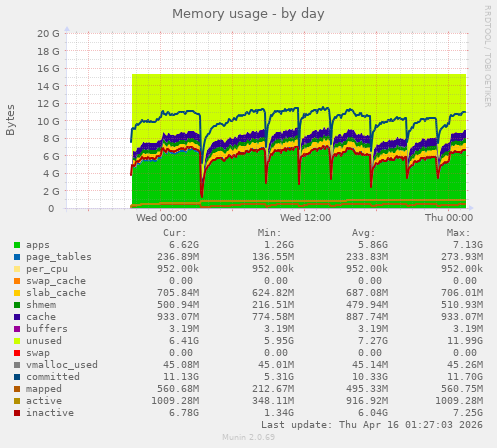Click the committed legend color swatch
Viewport: 497px width, 448px height.
(x=17, y=377)
